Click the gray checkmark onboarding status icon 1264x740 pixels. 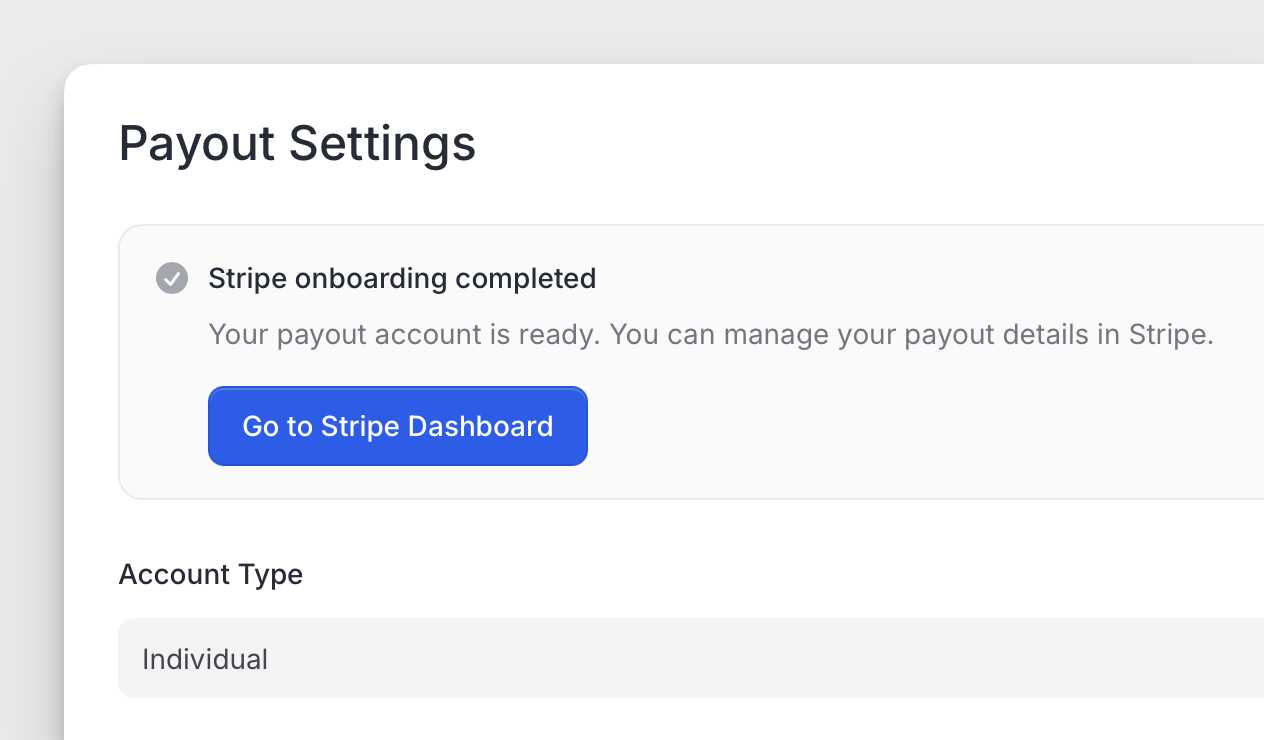tap(172, 278)
